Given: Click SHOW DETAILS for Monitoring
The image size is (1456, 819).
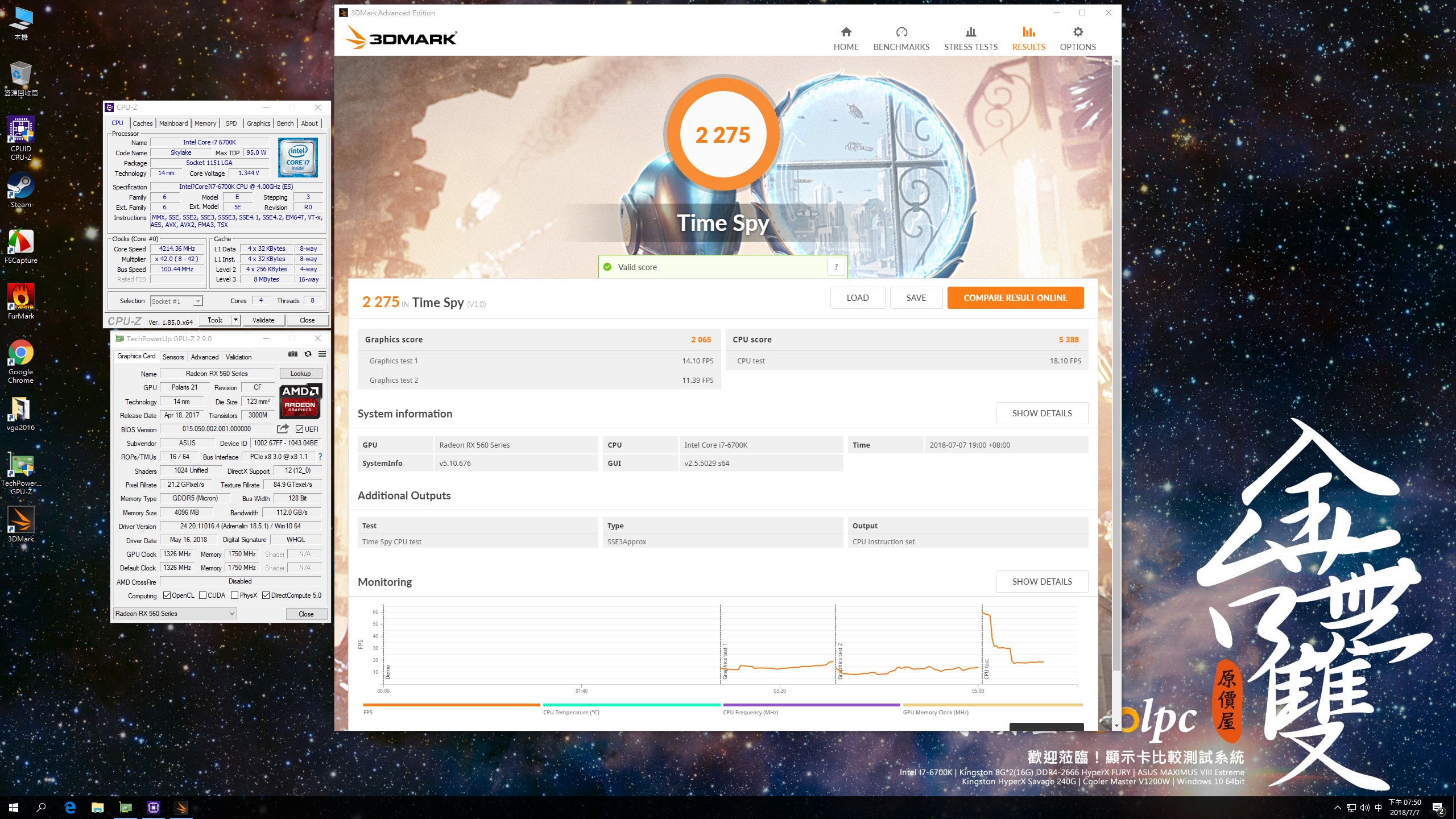Looking at the screenshot, I should point(1041,581).
